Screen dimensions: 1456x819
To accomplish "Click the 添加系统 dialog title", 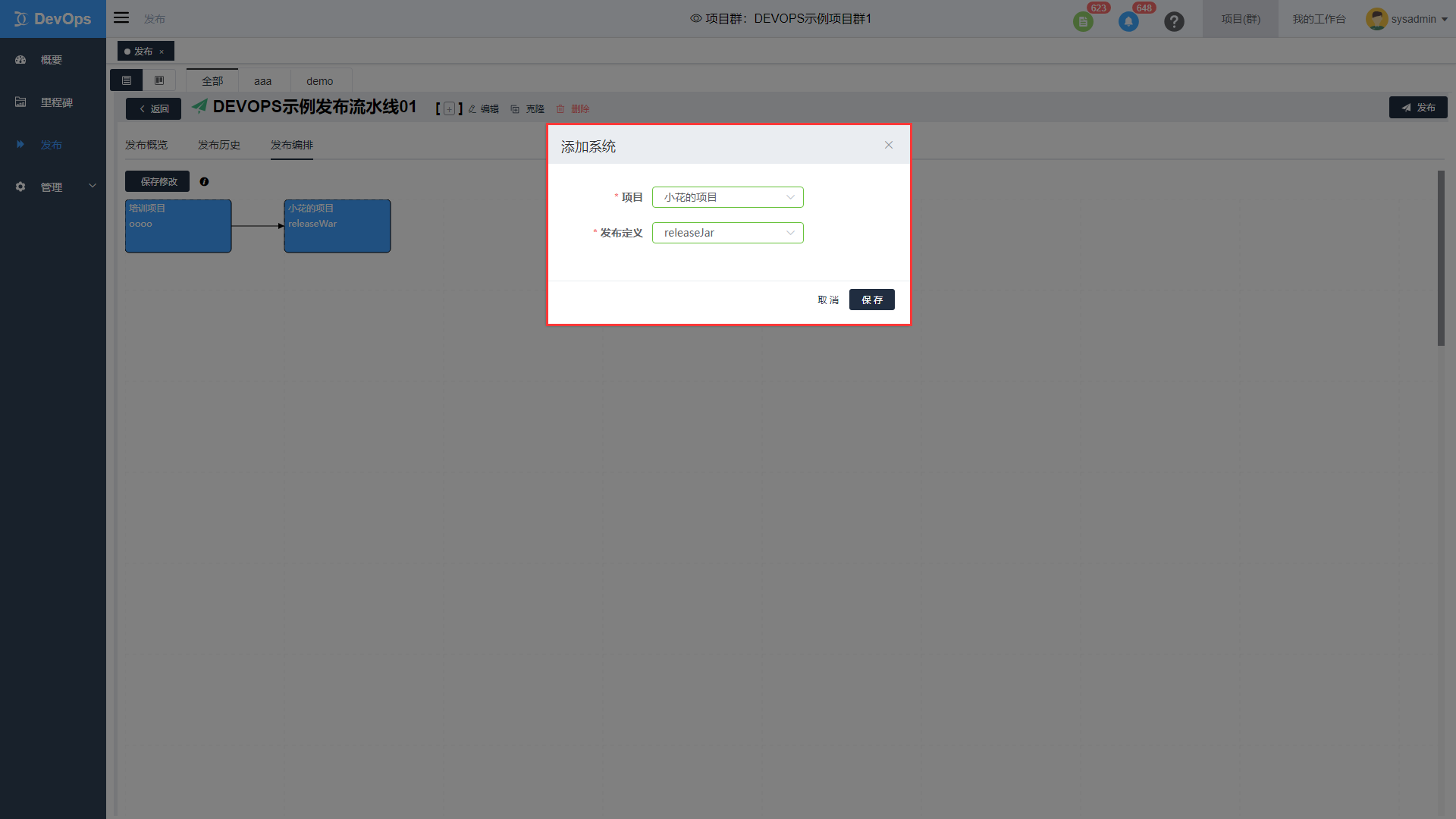I will point(588,146).
